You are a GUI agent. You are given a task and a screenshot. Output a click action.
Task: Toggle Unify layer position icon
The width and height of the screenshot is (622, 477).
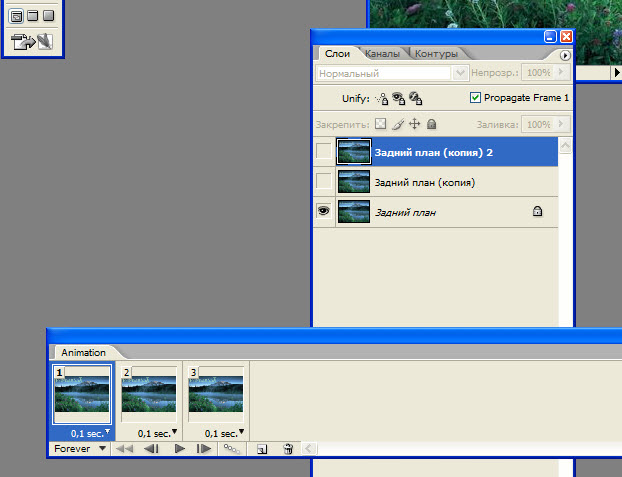click(382, 98)
